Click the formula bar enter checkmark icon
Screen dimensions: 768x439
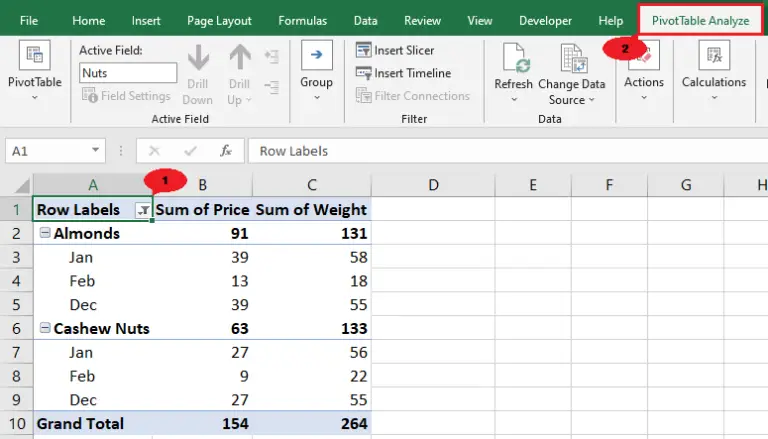[191, 151]
